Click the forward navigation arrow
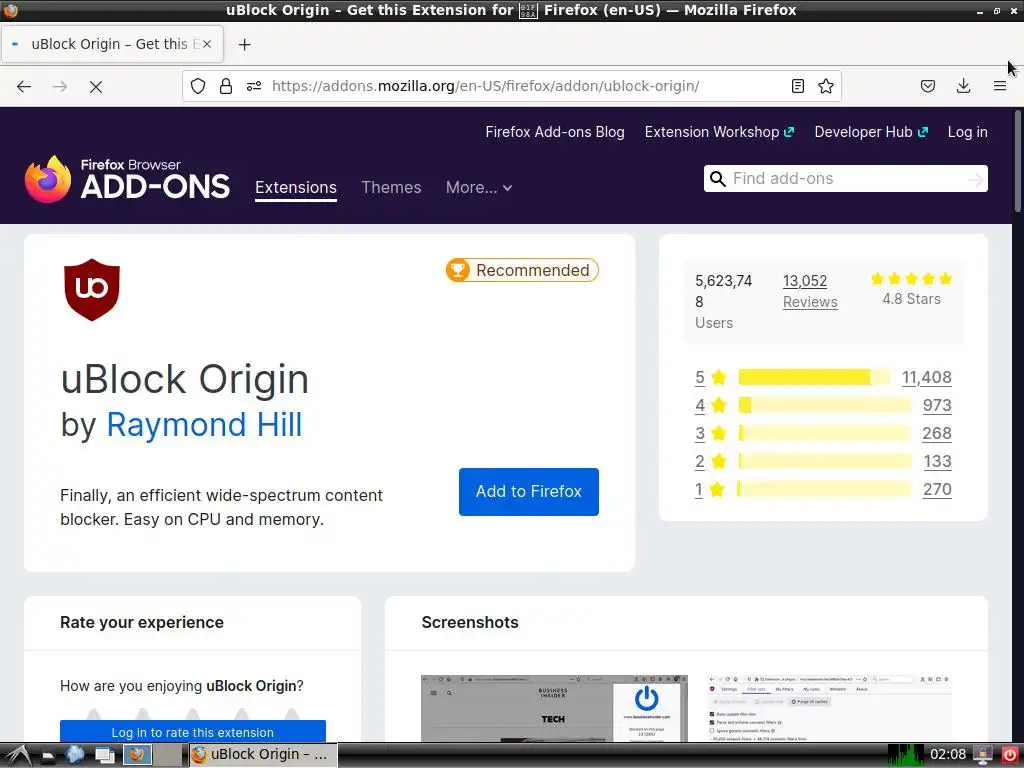This screenshot has width=1024, height=768. click(60, 86)
